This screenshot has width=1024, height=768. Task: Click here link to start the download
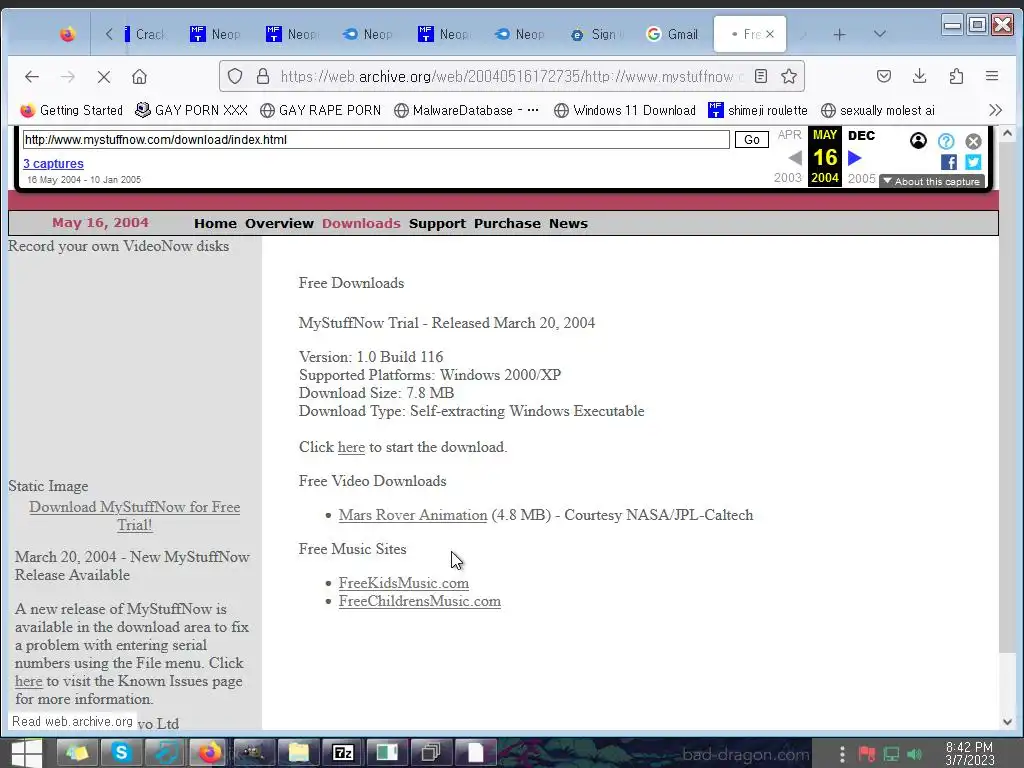[351, 447]
